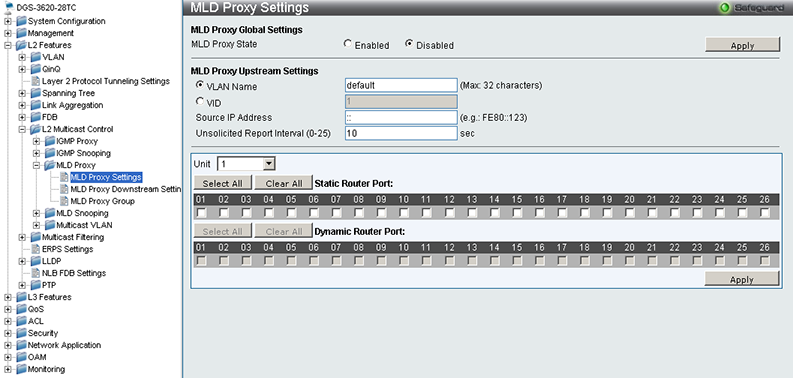This screenshot has width=793, height=378.
Task: Click the Management folder icon
Action: point(21,33)
